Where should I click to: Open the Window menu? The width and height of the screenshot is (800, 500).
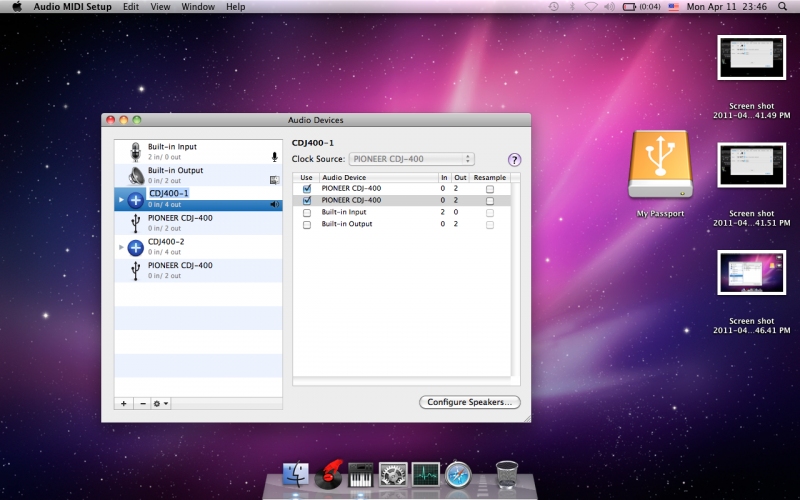[x=197, y=6]
